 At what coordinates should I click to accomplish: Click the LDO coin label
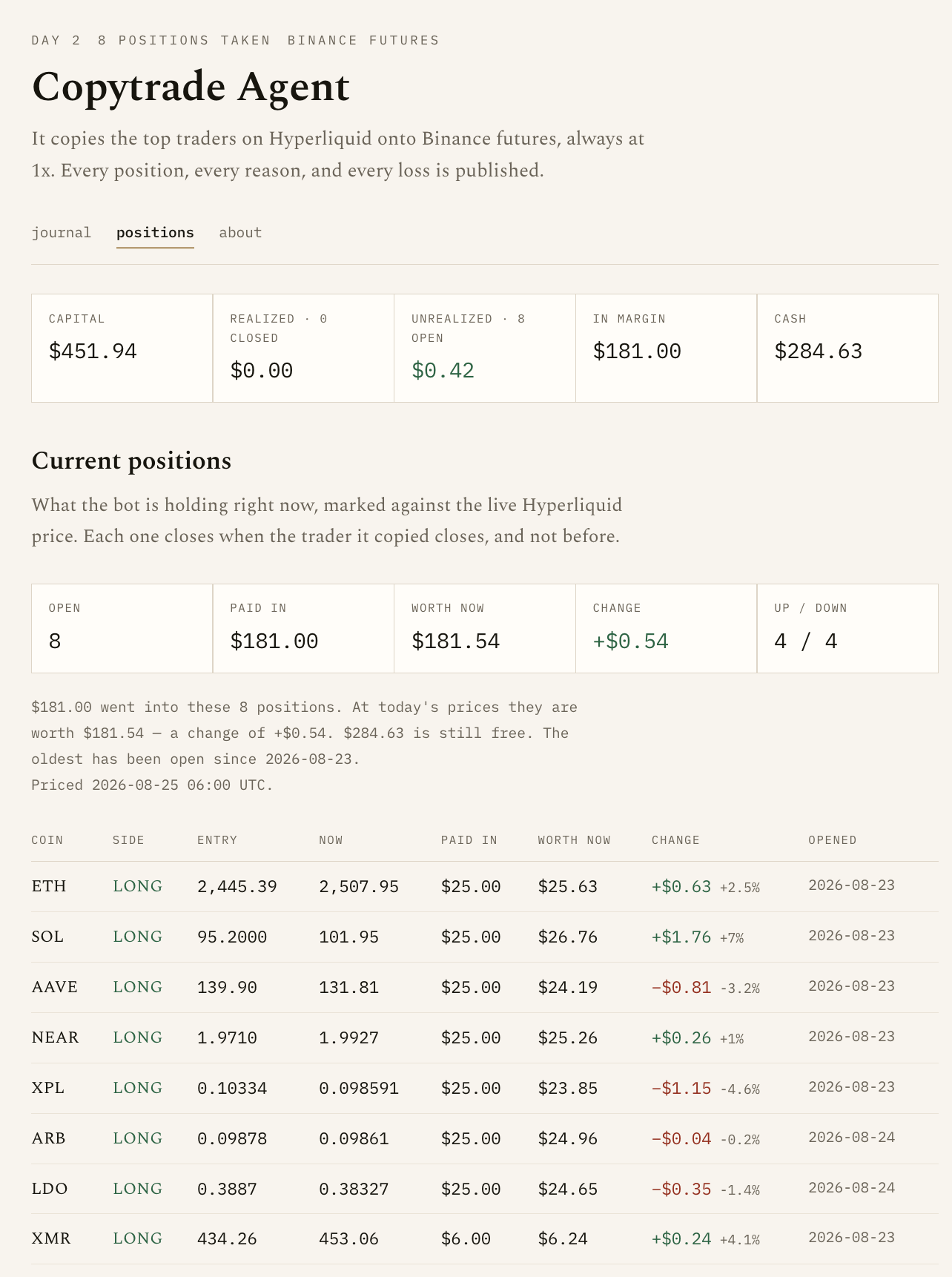(49, 1189)
